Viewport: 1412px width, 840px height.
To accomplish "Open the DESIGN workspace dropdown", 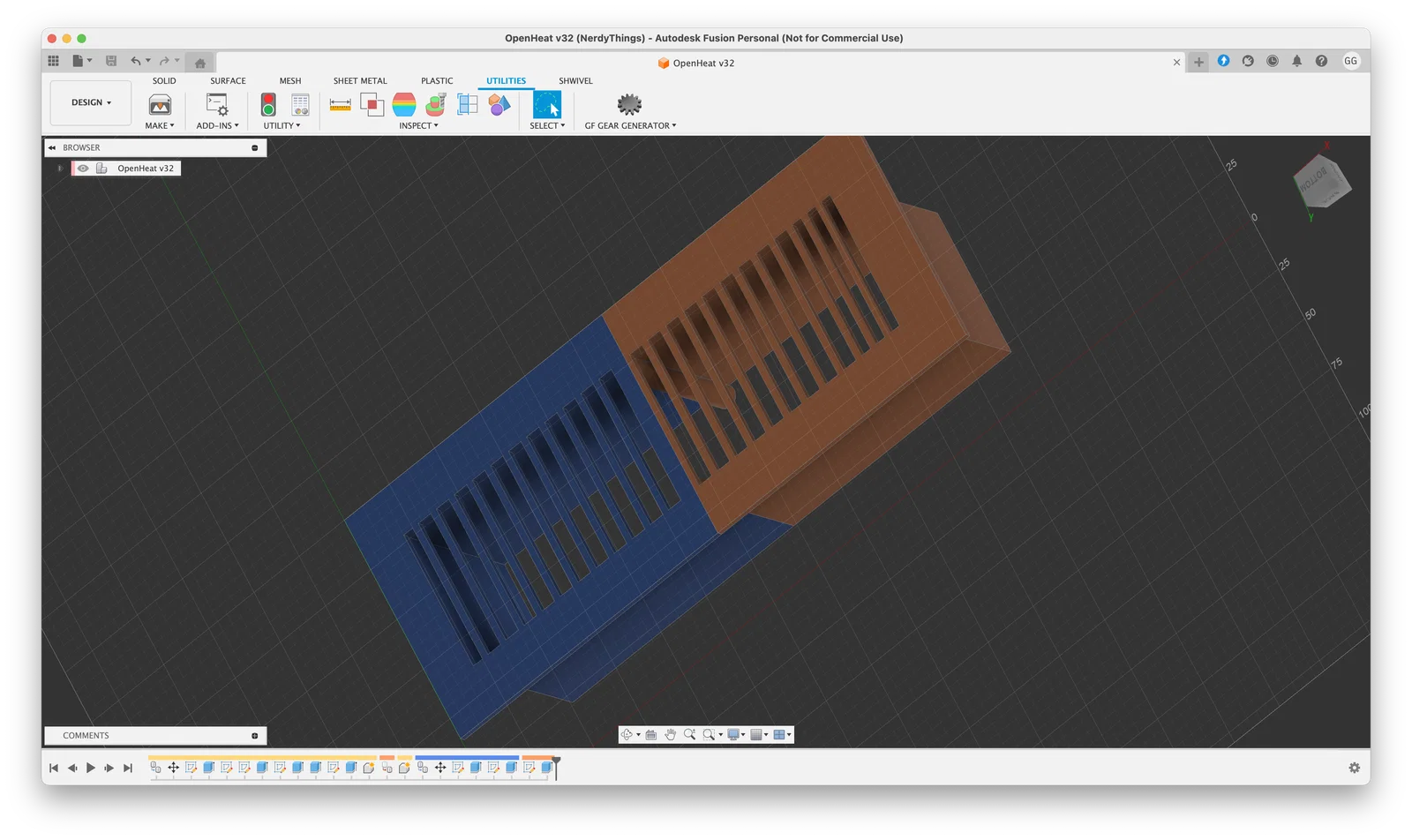I will tap(91, 102).
